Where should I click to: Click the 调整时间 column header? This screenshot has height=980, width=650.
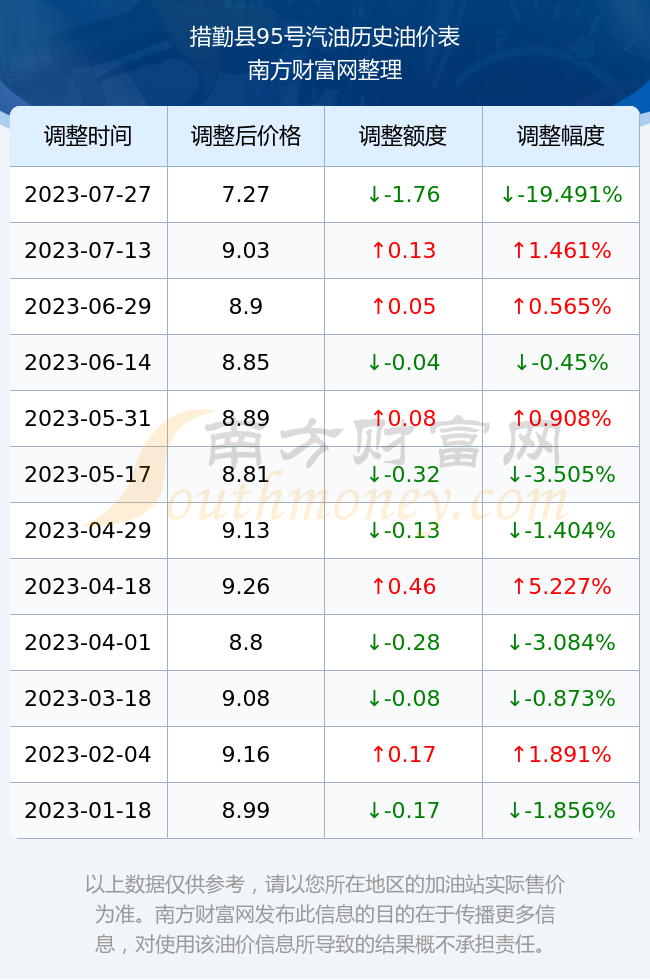point(88,136)
